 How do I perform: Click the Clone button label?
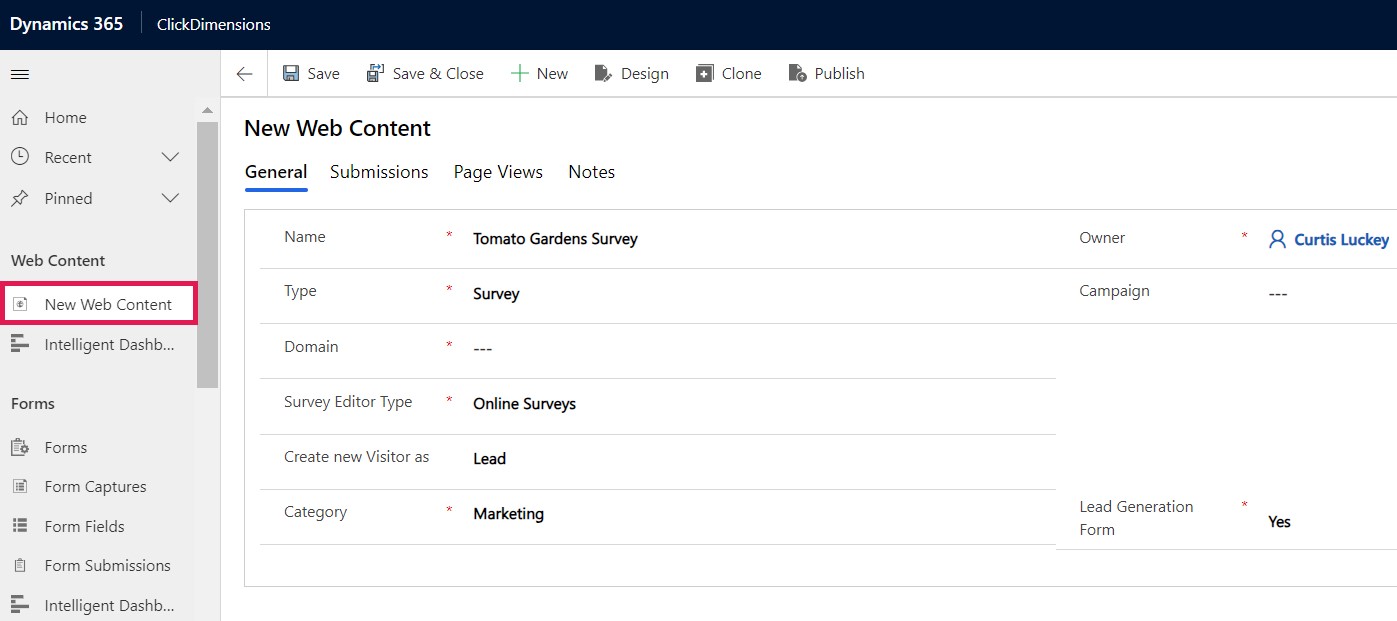[741, 74]
